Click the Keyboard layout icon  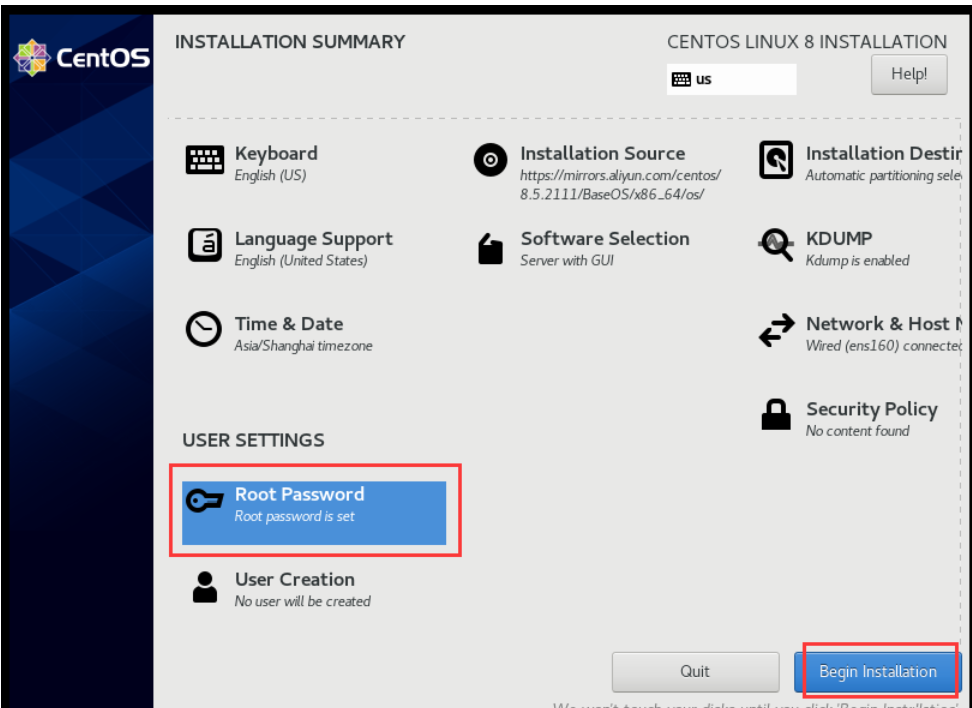[205, 160]
